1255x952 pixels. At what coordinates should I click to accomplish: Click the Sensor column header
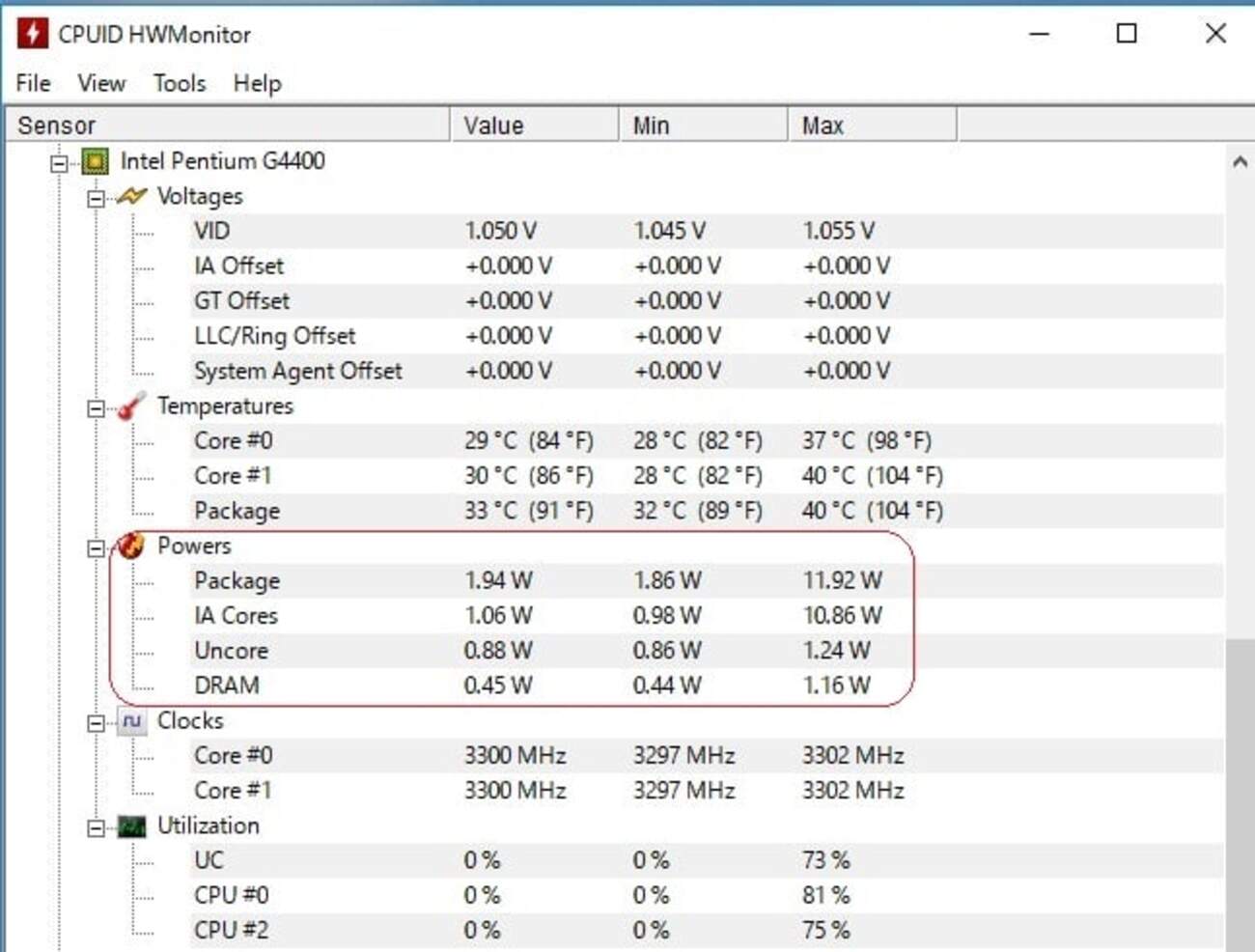228,126
